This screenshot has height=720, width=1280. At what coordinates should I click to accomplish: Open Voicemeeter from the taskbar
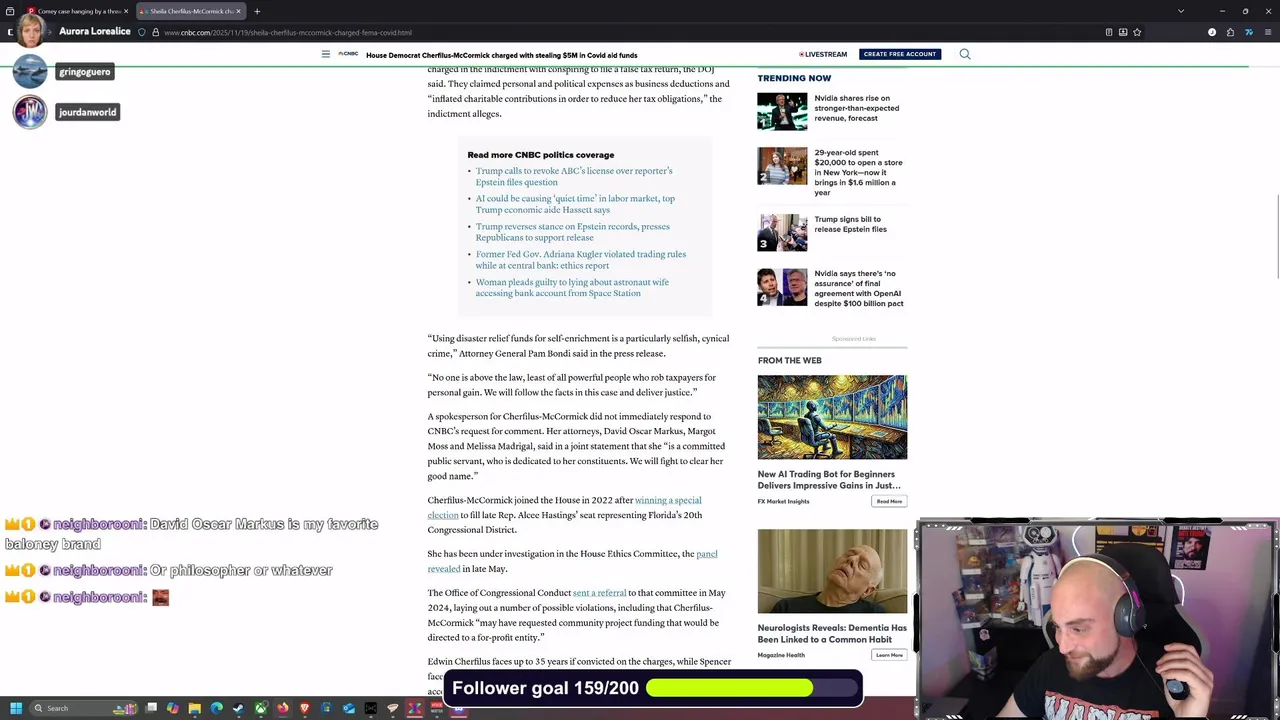click(x=437, y=708)
